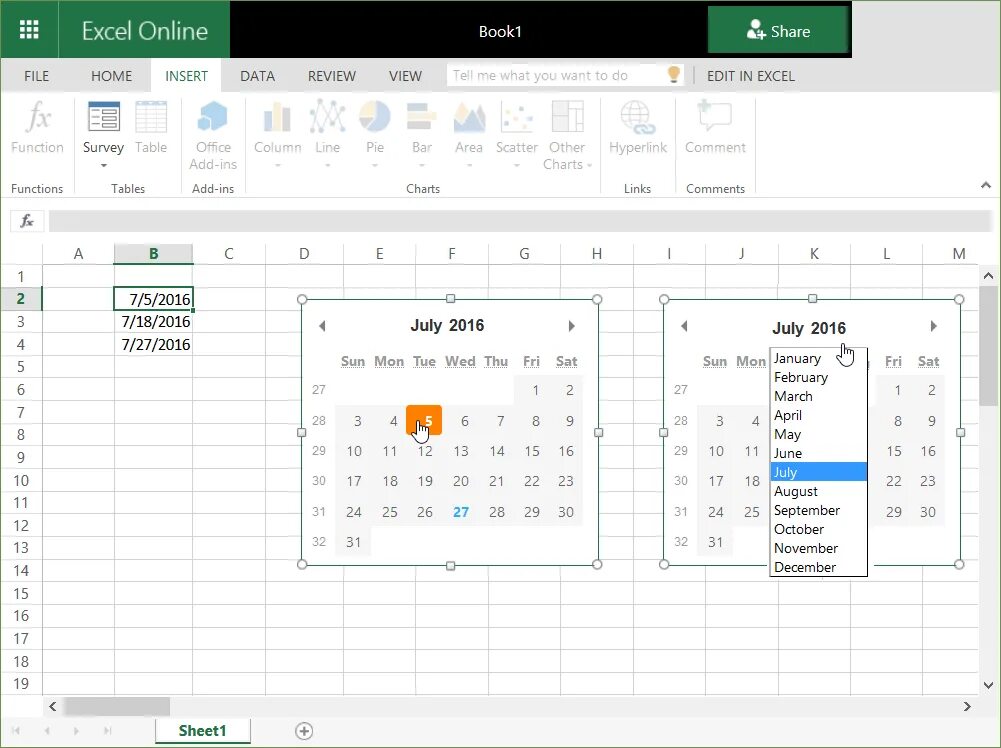Insert a Line chart
This screenshot has width=1001, height=748.
coord(327,135)
